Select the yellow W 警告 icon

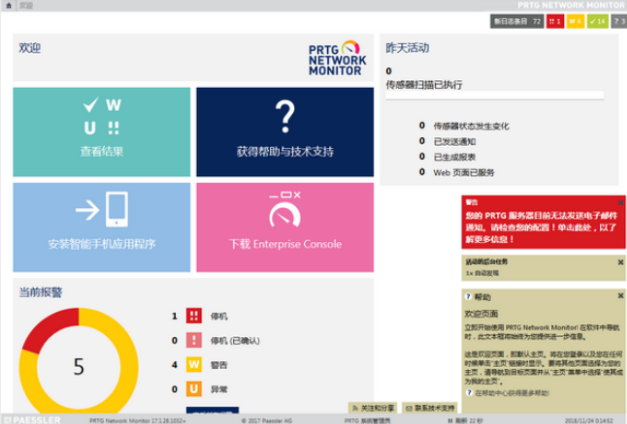pos(194,365)
